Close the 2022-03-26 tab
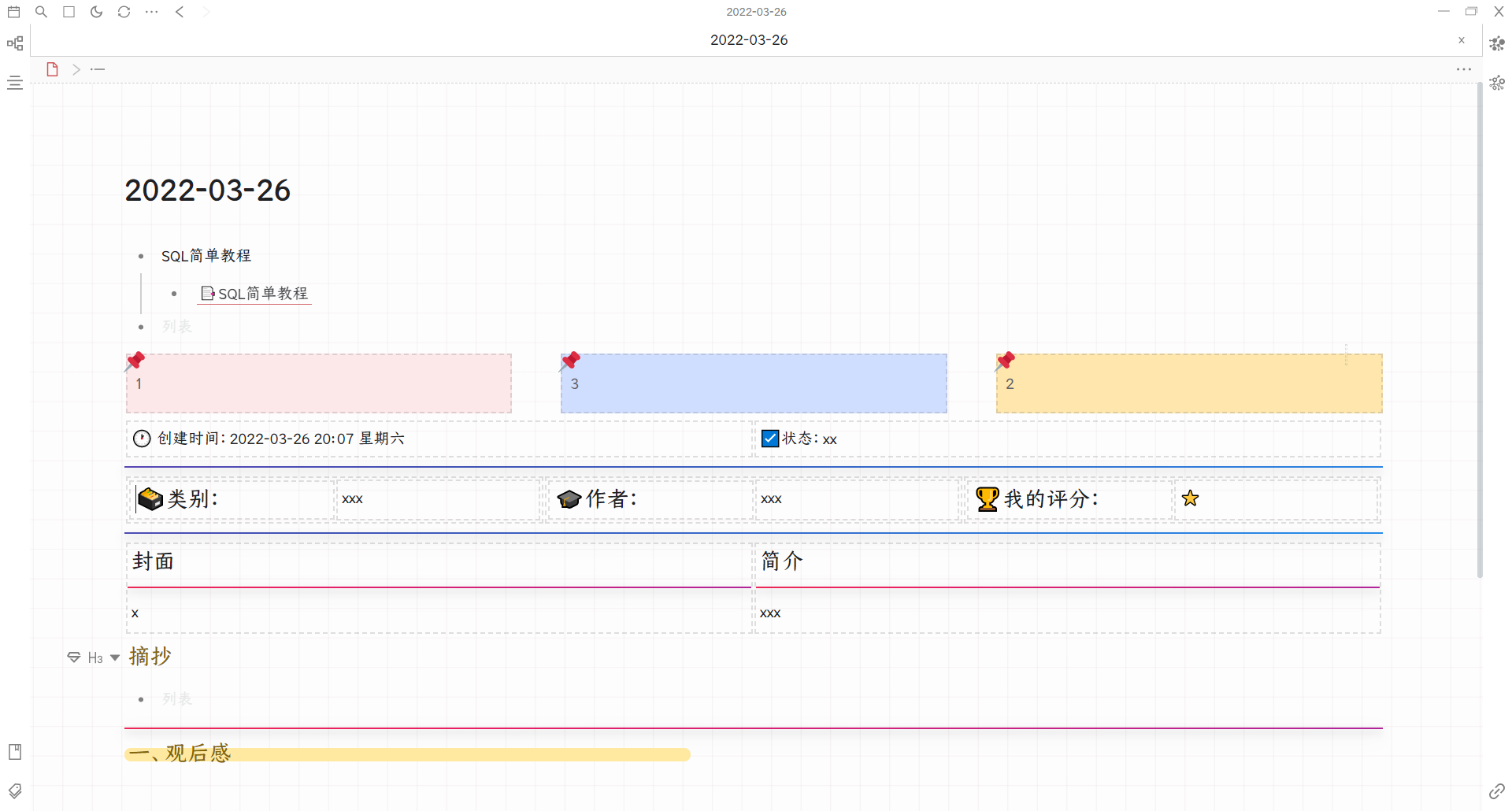 1462,40
